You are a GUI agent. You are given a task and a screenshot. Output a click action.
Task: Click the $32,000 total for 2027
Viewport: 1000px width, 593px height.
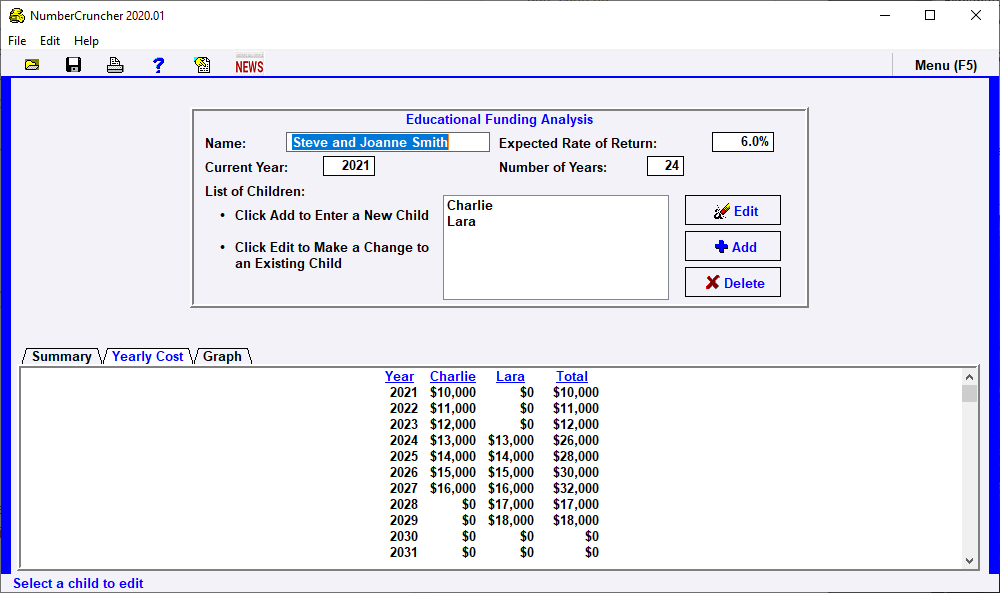[x=576, y=488]
